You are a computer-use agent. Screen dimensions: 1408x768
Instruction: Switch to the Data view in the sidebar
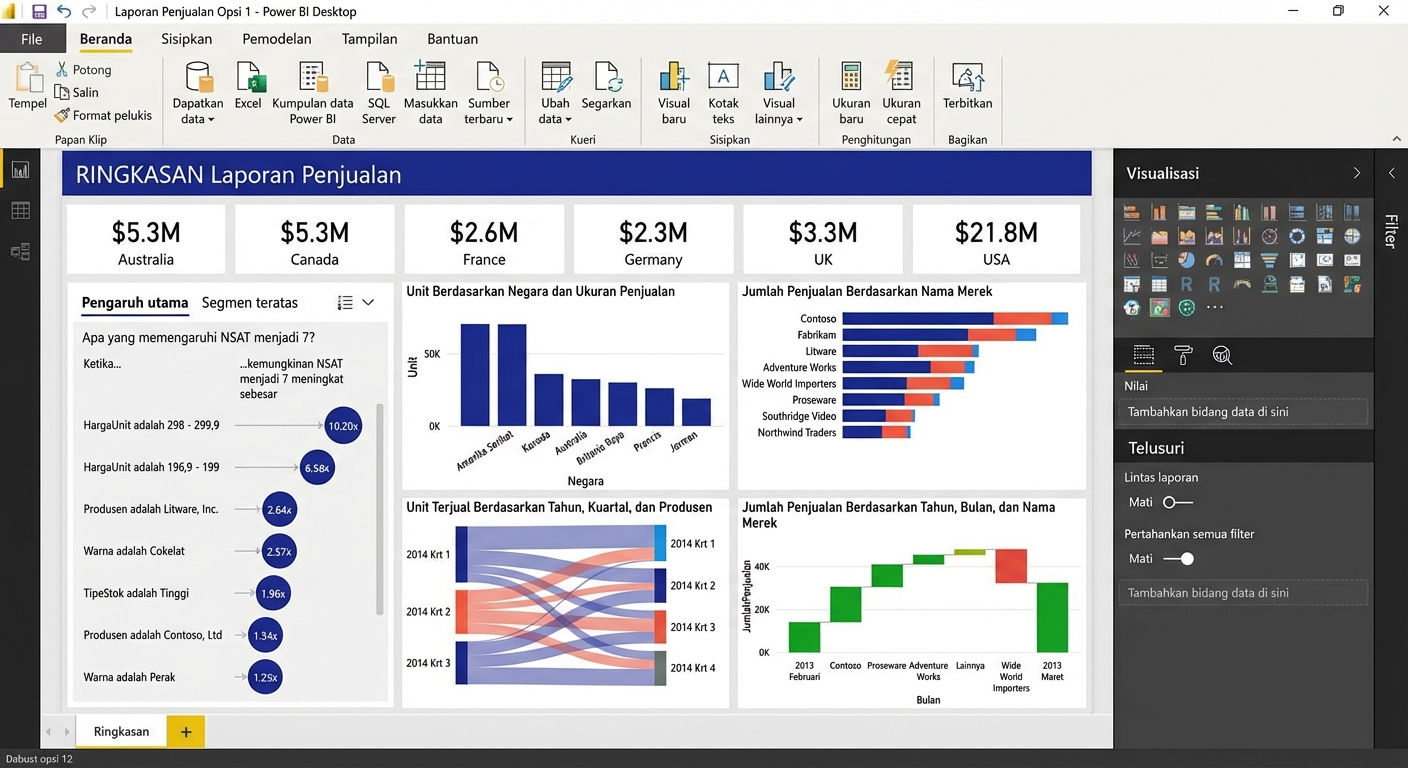click(20, 210)
